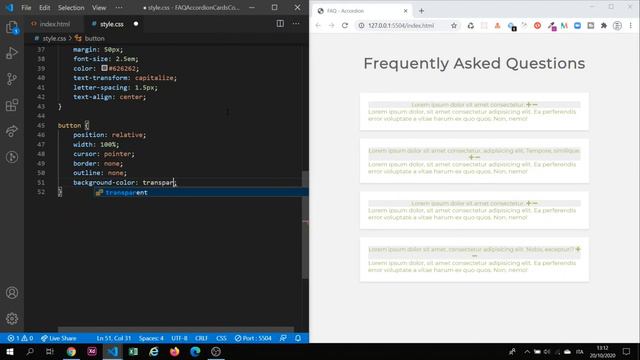Open the Extensions view icon
This screenshot has height=360, width=640.
tap(12, 105)
